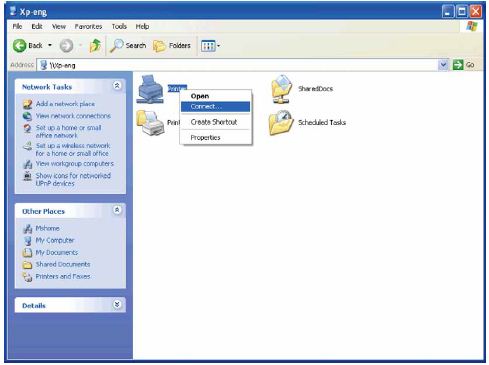Select the Scheduled Tasks folder icon
Screen dimensions: 489x365
(x=281, y=123)
